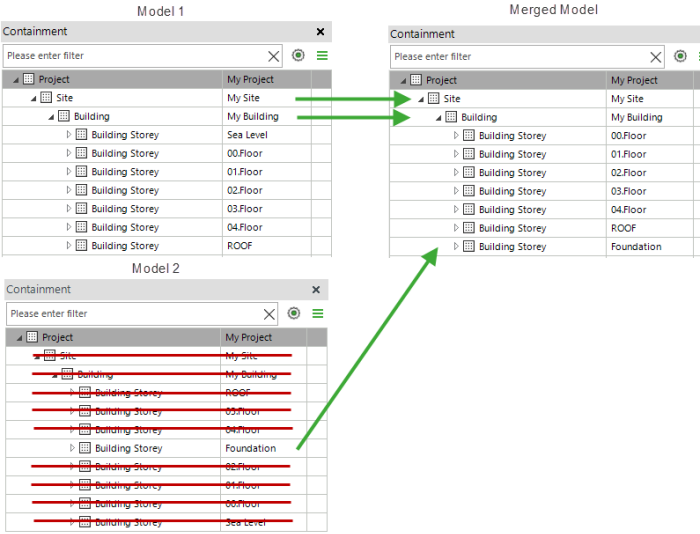Expand the 03.Floor storey in Model 1
The image size is (700, 534).
tap(69, 209)
